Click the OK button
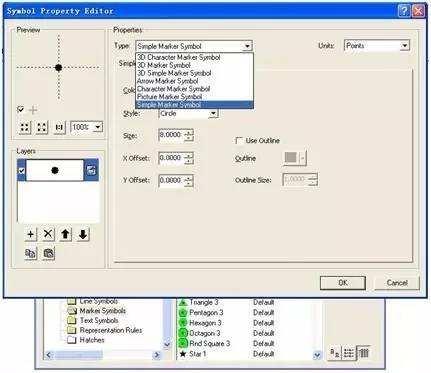 click(x=343, y=283)
